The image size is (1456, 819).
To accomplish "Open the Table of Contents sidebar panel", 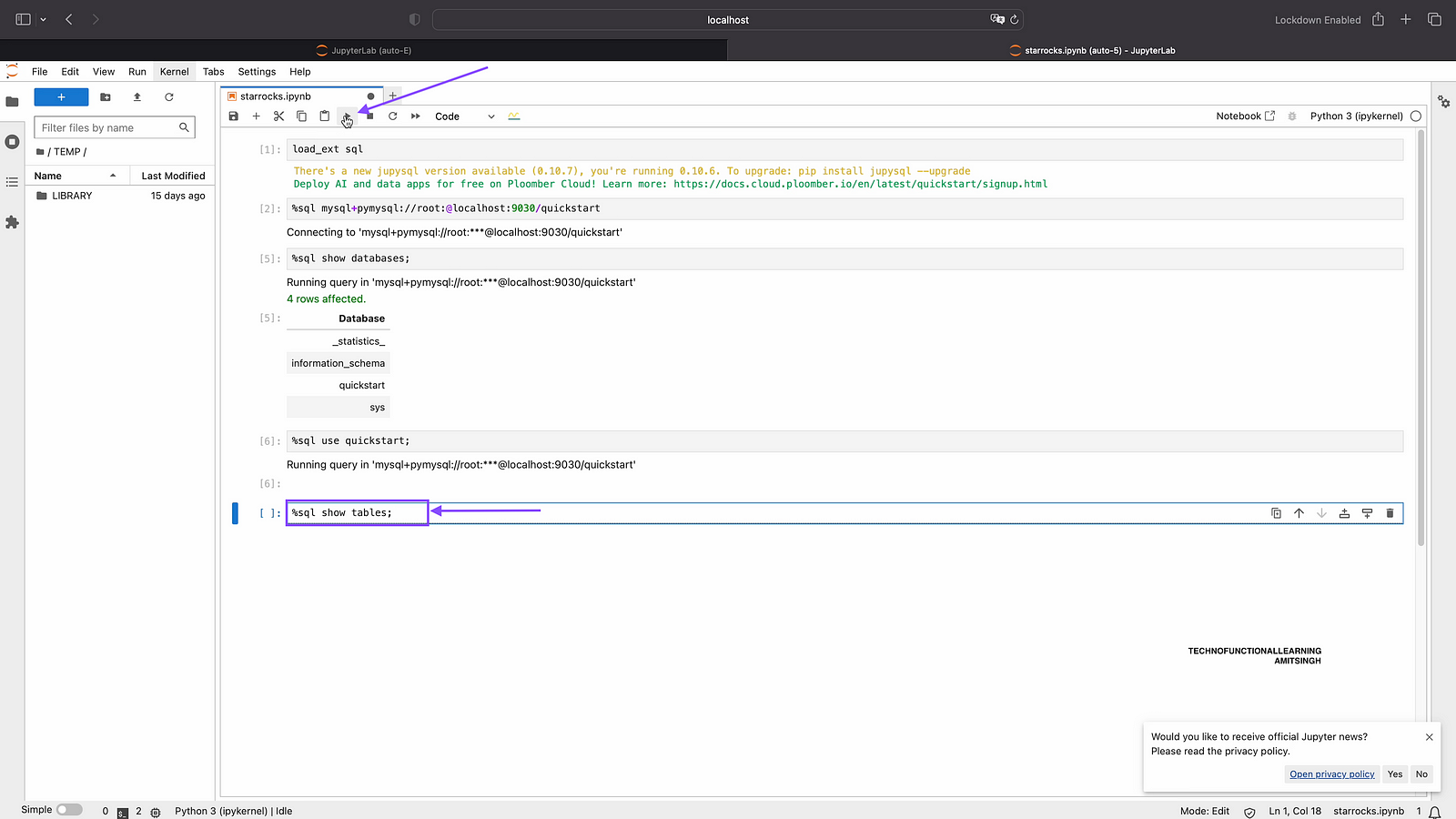I will click(x=12, y=182).
